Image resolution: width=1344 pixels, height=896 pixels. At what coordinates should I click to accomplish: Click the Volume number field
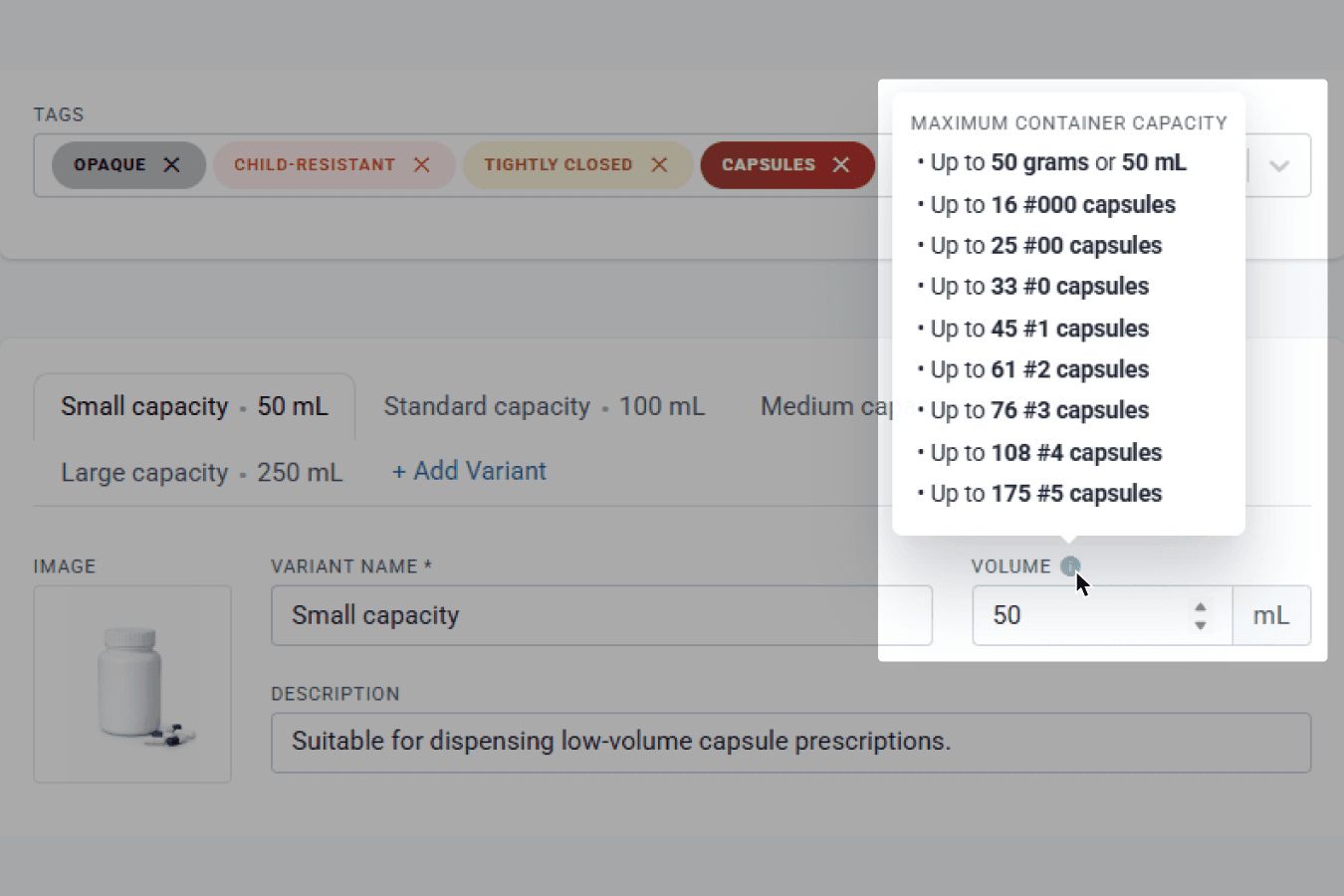1102,615
